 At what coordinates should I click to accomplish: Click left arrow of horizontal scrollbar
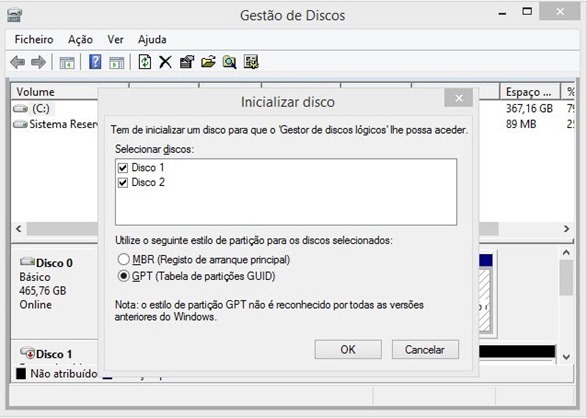click(19, 229)
